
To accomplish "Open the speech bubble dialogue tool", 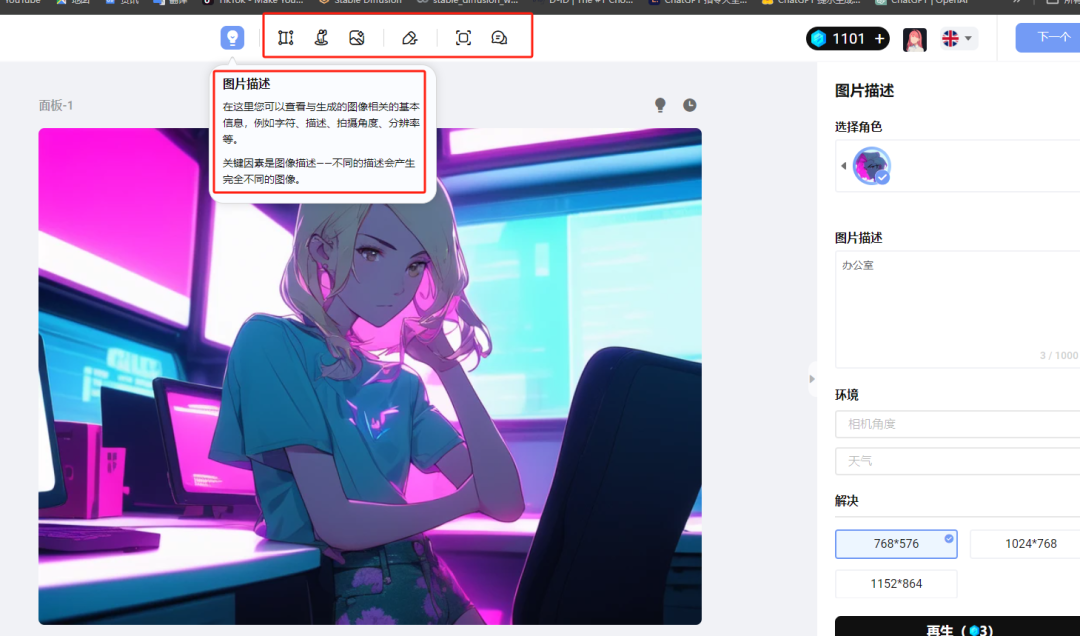I will pyautogui.click(x=499, y=38).
